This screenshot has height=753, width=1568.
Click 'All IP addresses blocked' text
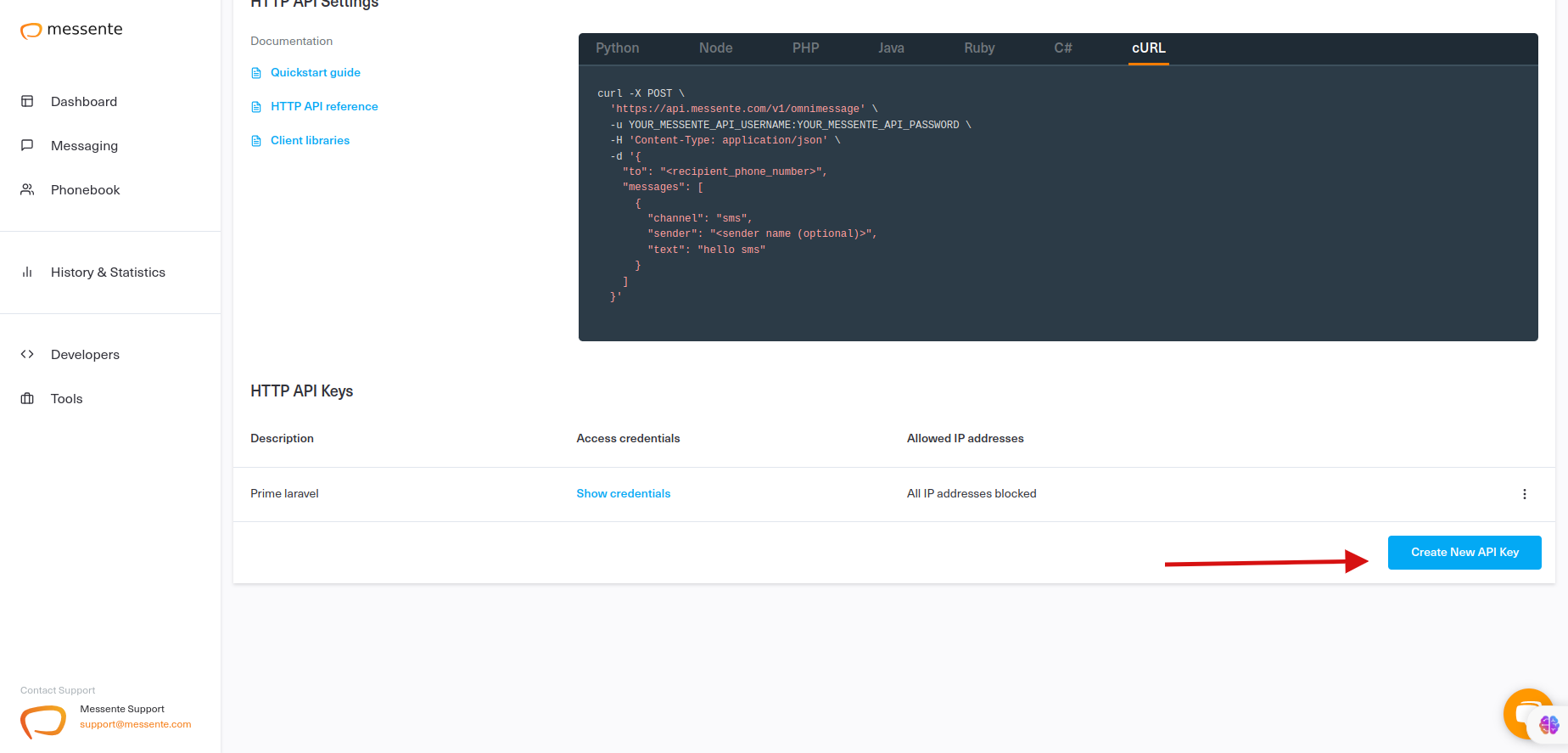pos(972,494)
